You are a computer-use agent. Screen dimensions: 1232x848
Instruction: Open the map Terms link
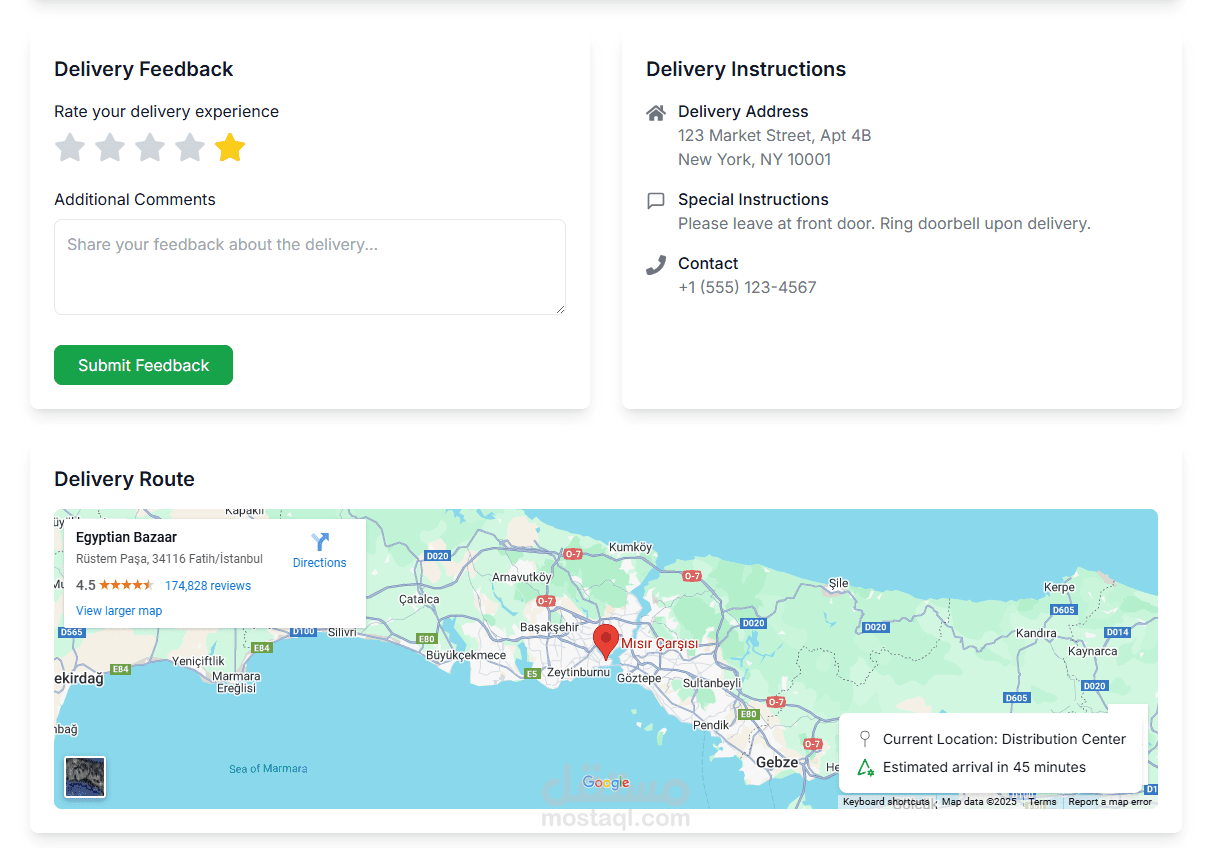click(1042, 802)
